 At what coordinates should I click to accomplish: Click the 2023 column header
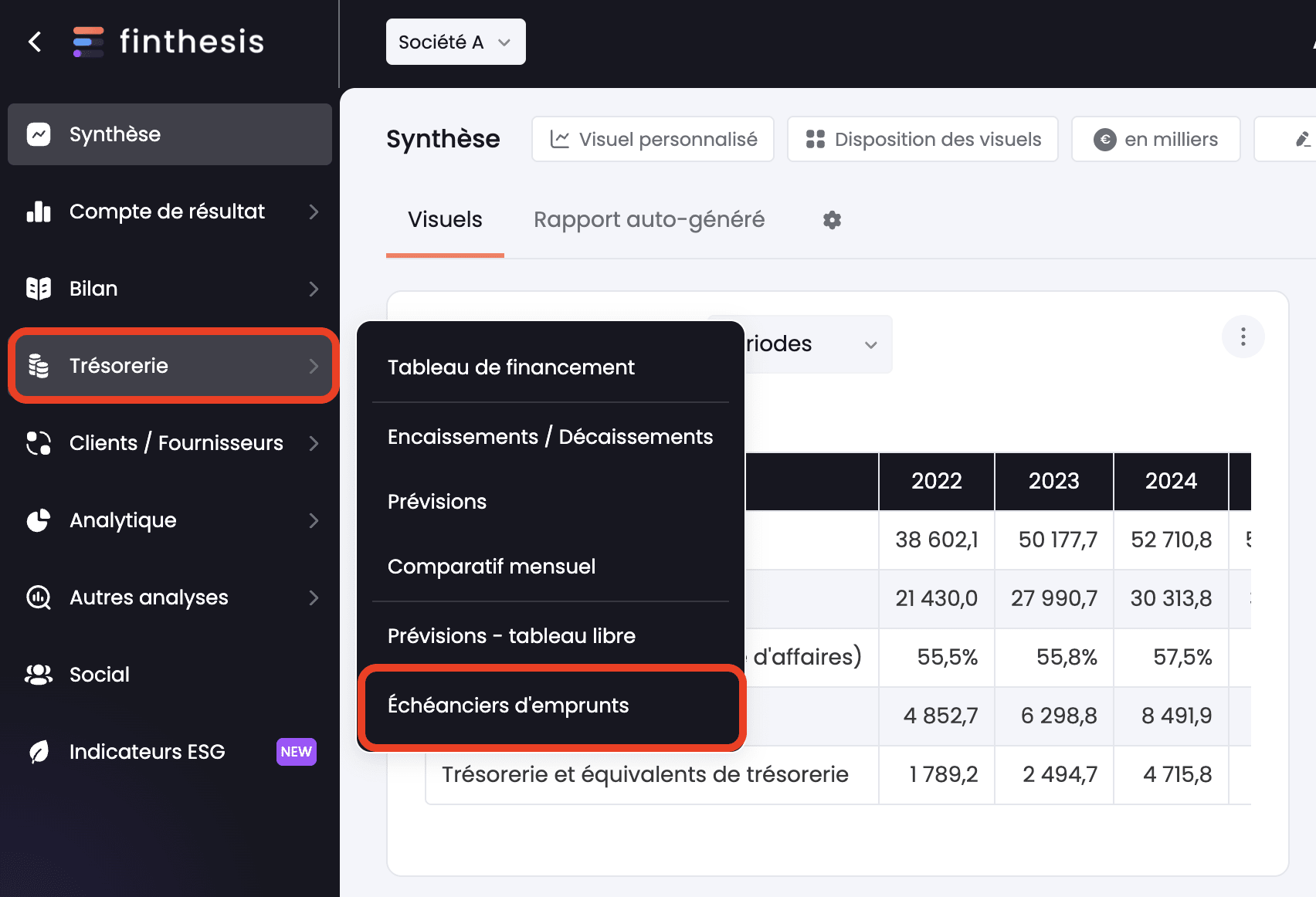[1054, 481]
